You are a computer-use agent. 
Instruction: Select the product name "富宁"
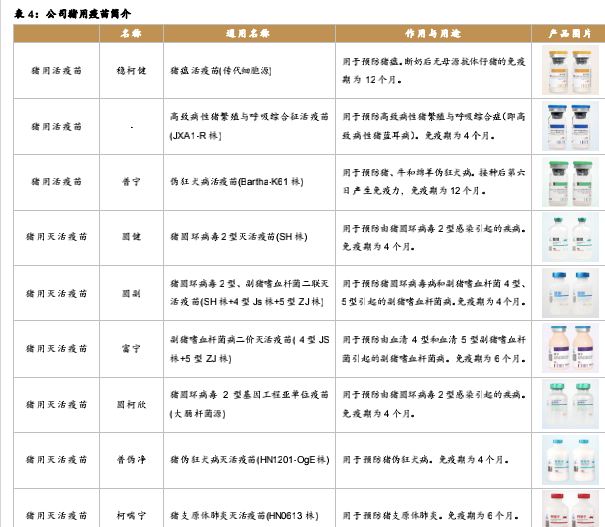tap(131, 349)
